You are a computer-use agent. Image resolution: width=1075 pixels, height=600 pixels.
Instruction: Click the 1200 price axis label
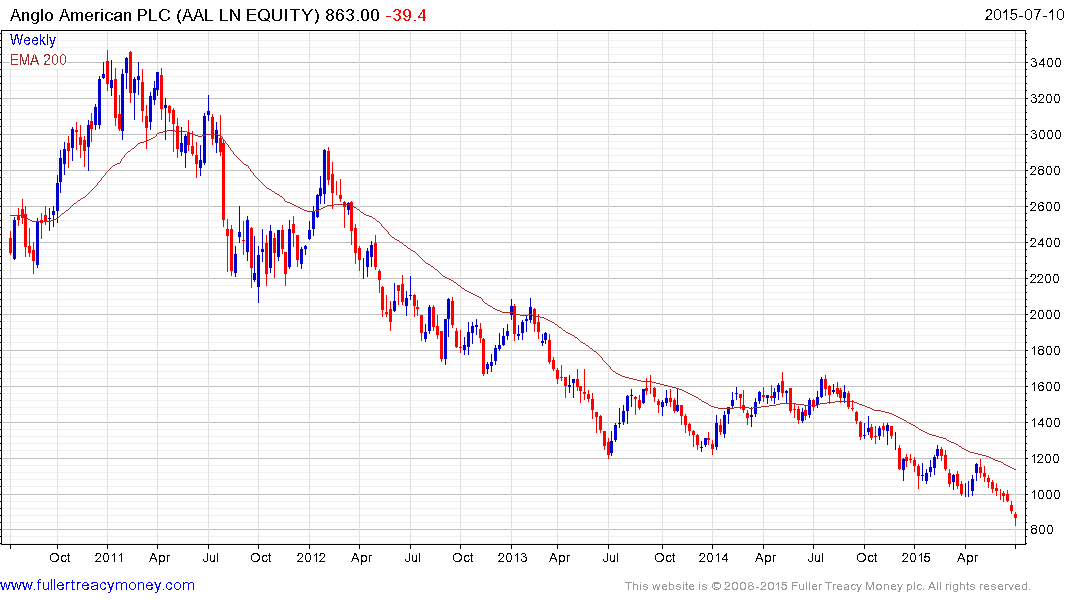[x=1046, y=459]
